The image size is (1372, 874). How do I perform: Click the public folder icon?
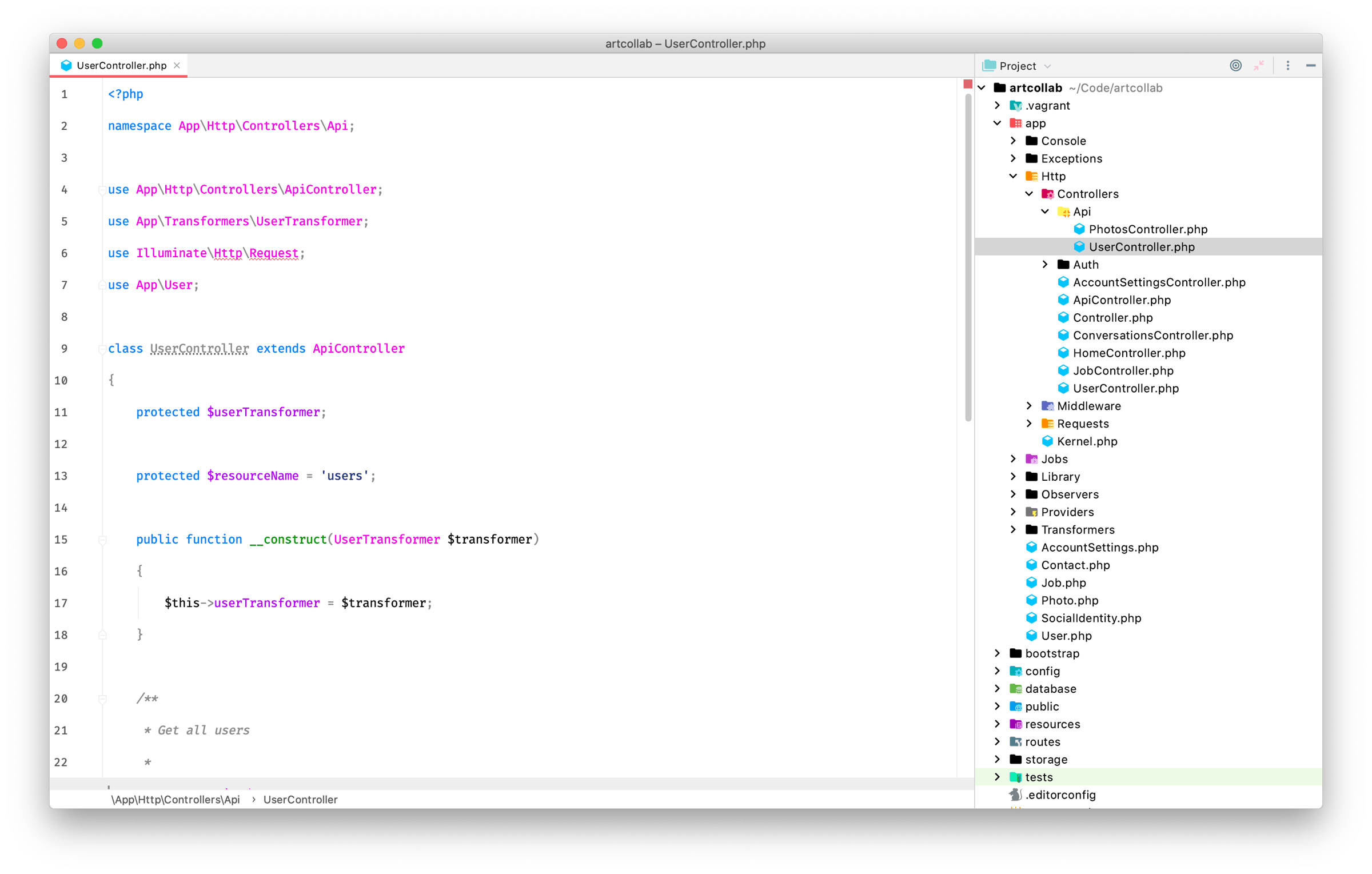(1015, 707)
